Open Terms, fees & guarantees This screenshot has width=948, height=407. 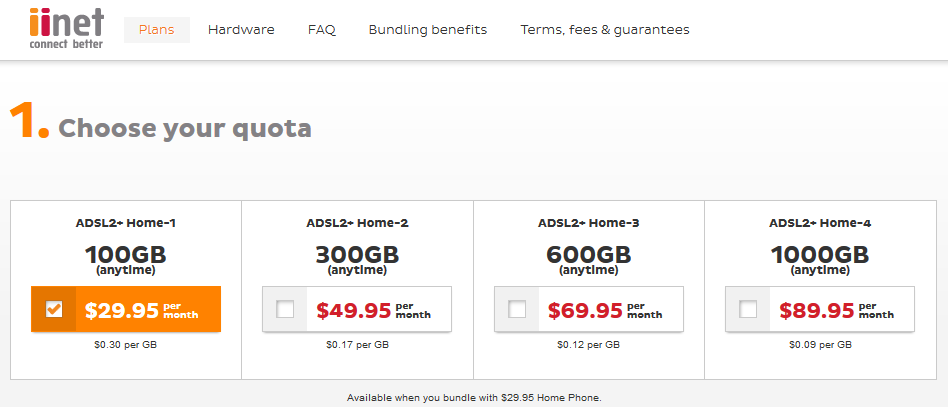point(605,30)
